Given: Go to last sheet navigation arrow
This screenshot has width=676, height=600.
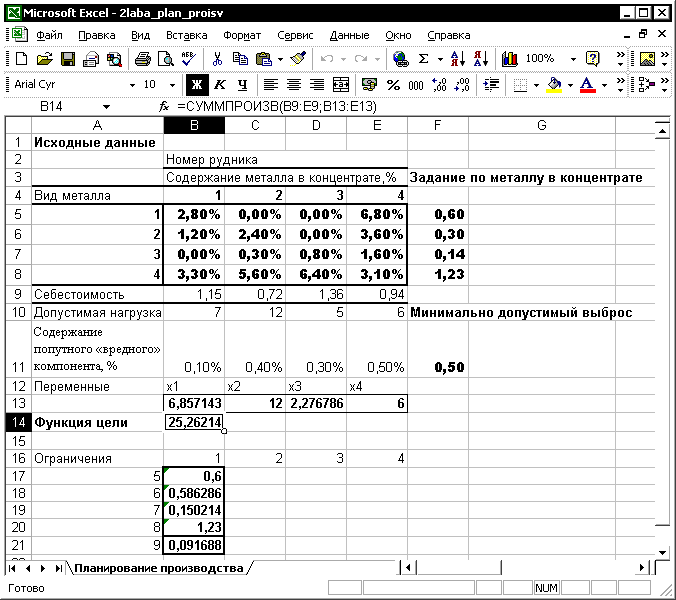Looking at the screenshot, I should click(58, 569).
